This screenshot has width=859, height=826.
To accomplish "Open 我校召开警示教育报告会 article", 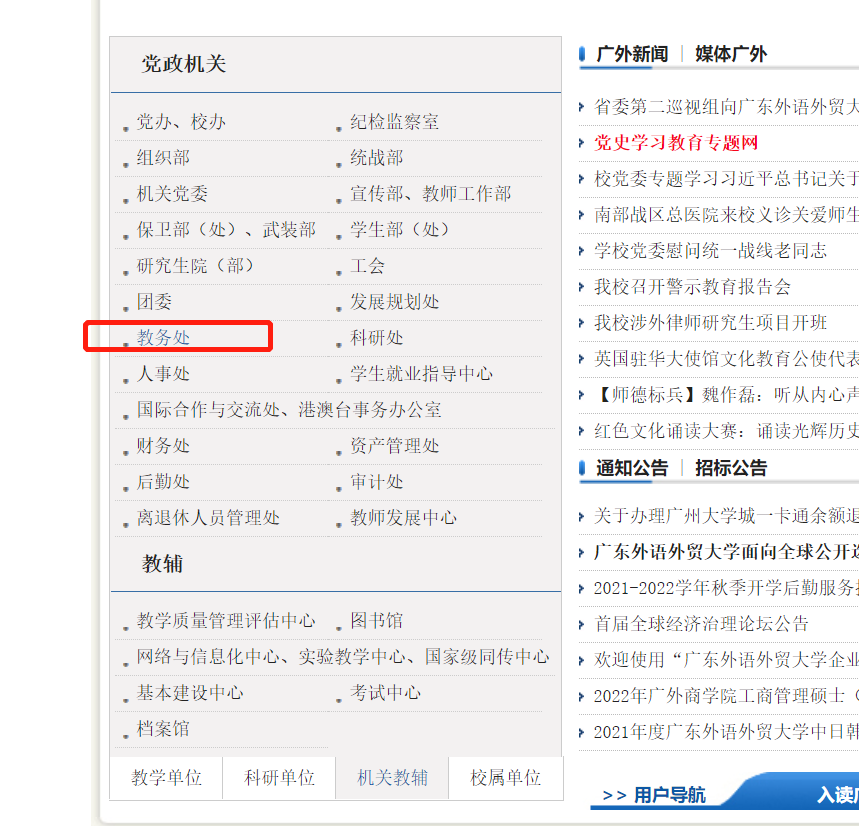I will (692, 287).
